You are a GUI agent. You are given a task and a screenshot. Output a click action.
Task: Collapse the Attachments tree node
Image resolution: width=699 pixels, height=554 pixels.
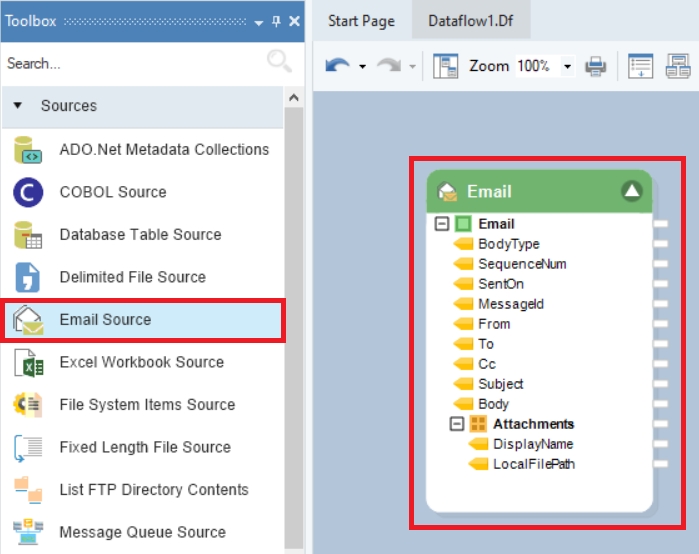coord(456,423)
